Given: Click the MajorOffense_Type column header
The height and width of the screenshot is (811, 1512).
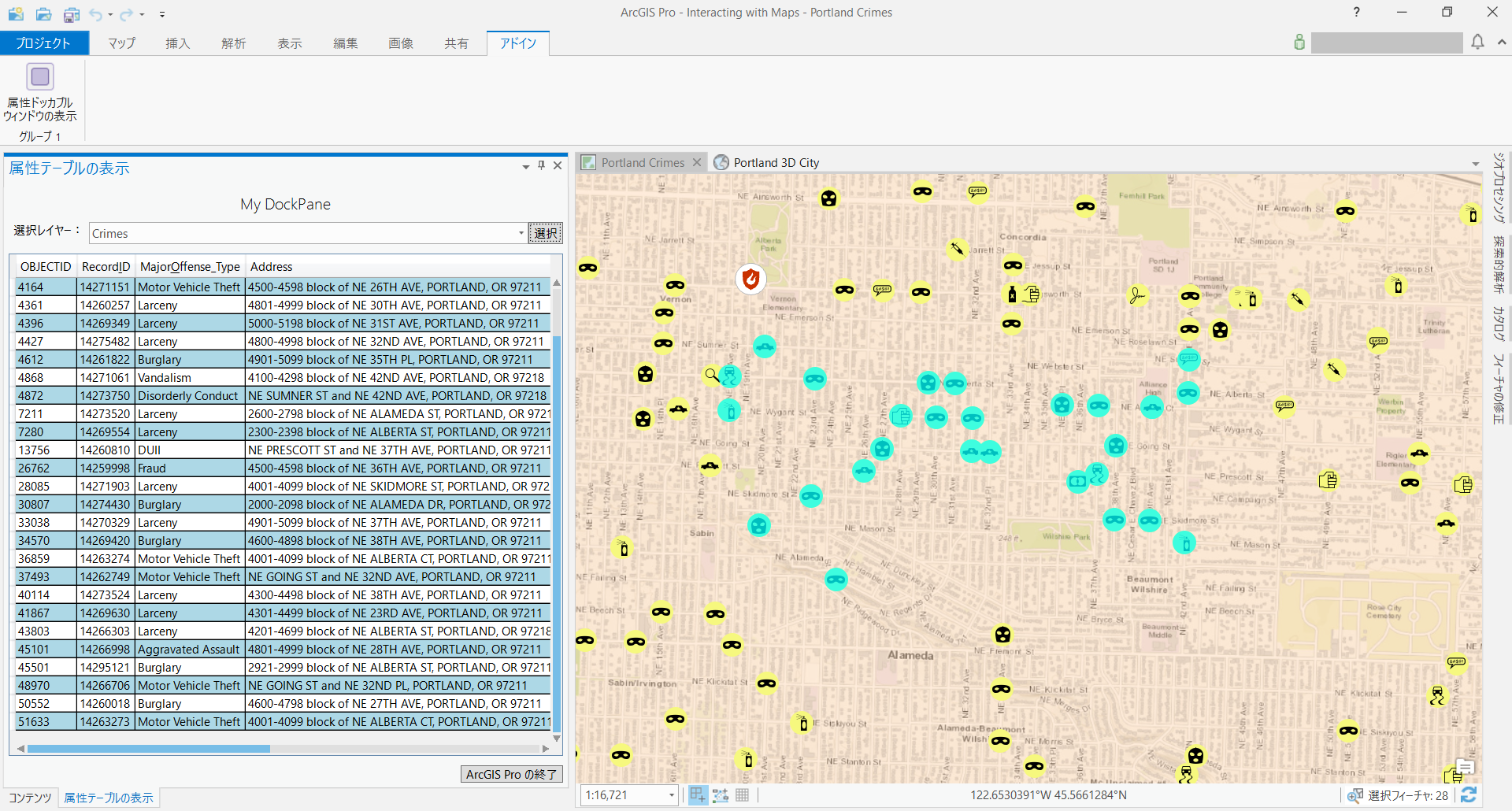Looking at the screenshot, I should pos(190,267).
